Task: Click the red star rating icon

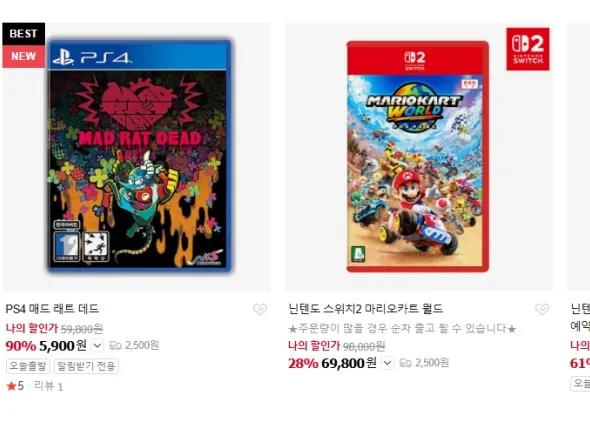Action: point(11,386)
